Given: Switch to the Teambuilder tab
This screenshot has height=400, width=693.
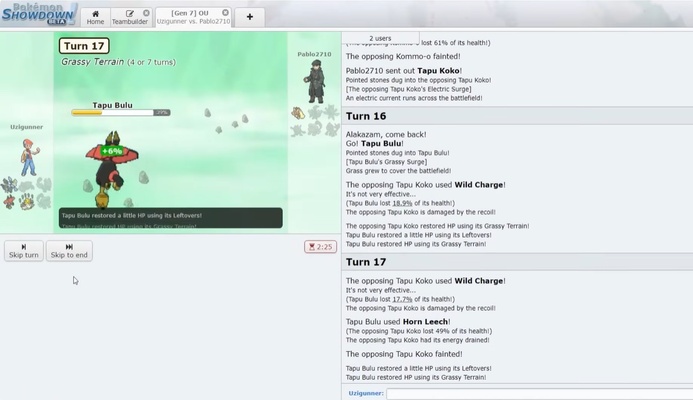Looking at the screenshot, I should click(x=130, y=17).
